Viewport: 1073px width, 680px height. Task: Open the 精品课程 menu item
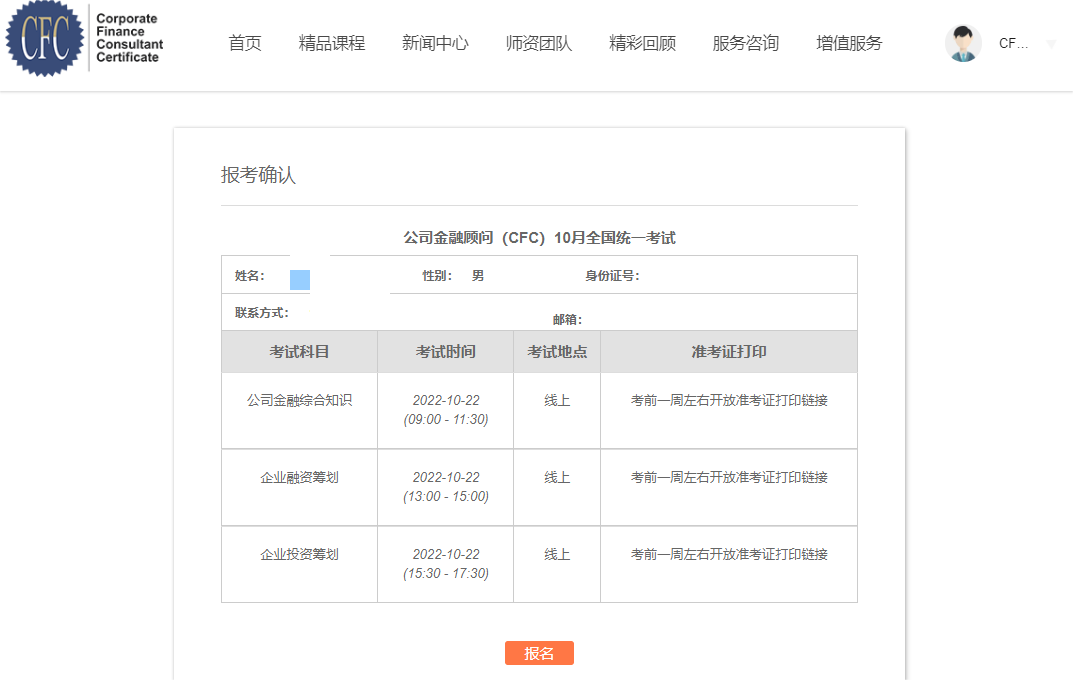(332, 43)
